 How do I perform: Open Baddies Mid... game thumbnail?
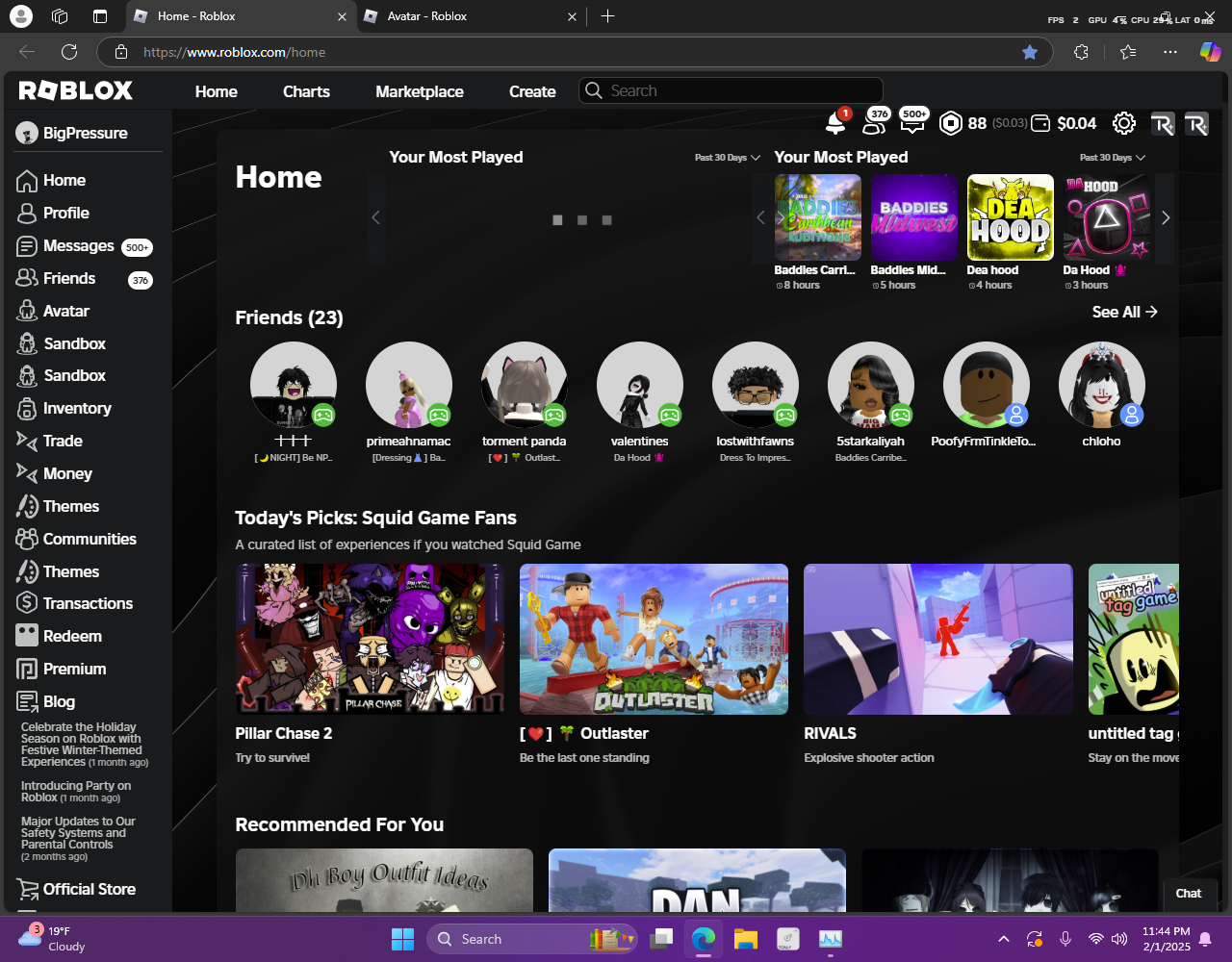914,217
